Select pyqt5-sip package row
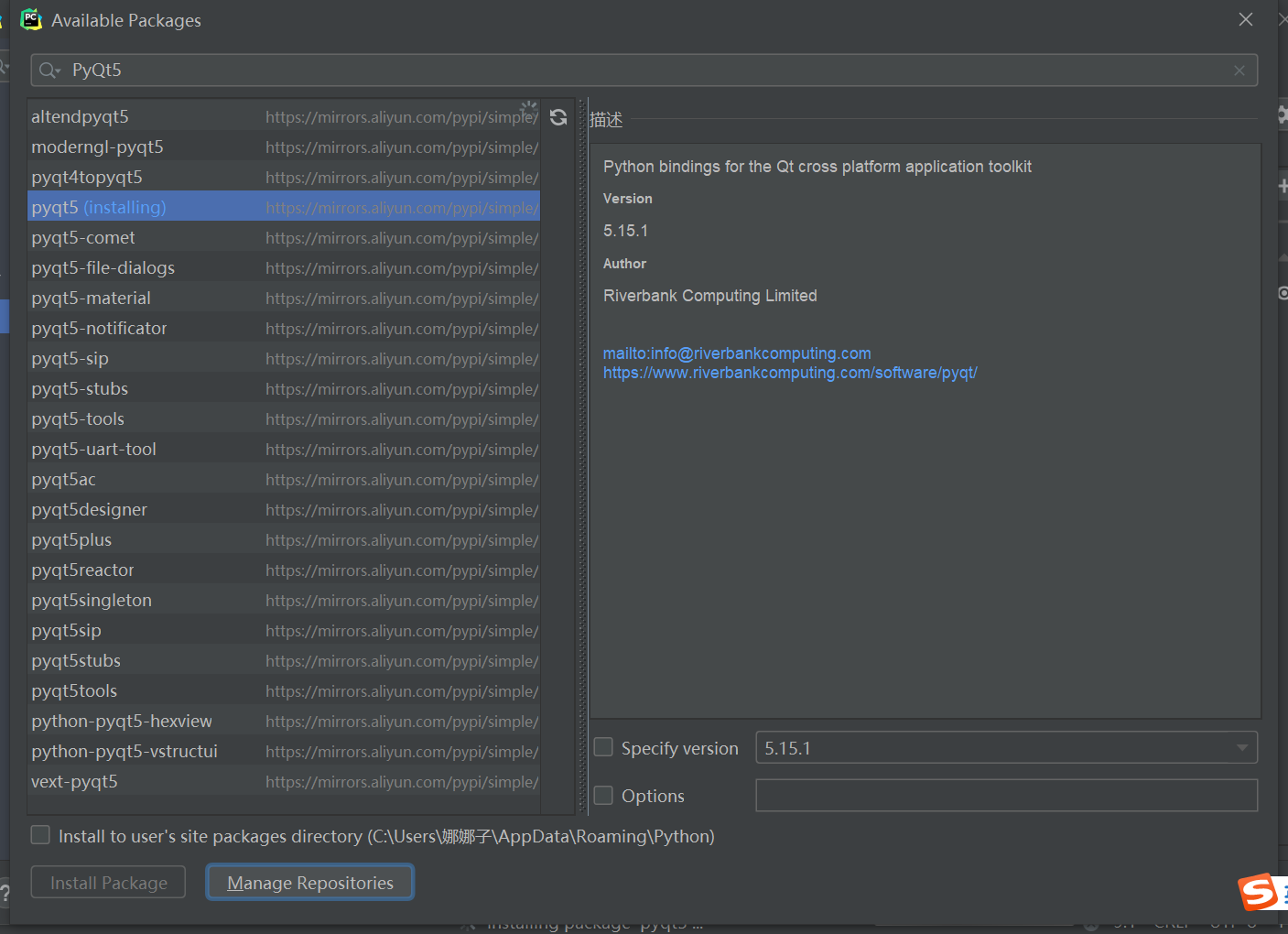The image size is (1288, 934). tap(284, 358)
